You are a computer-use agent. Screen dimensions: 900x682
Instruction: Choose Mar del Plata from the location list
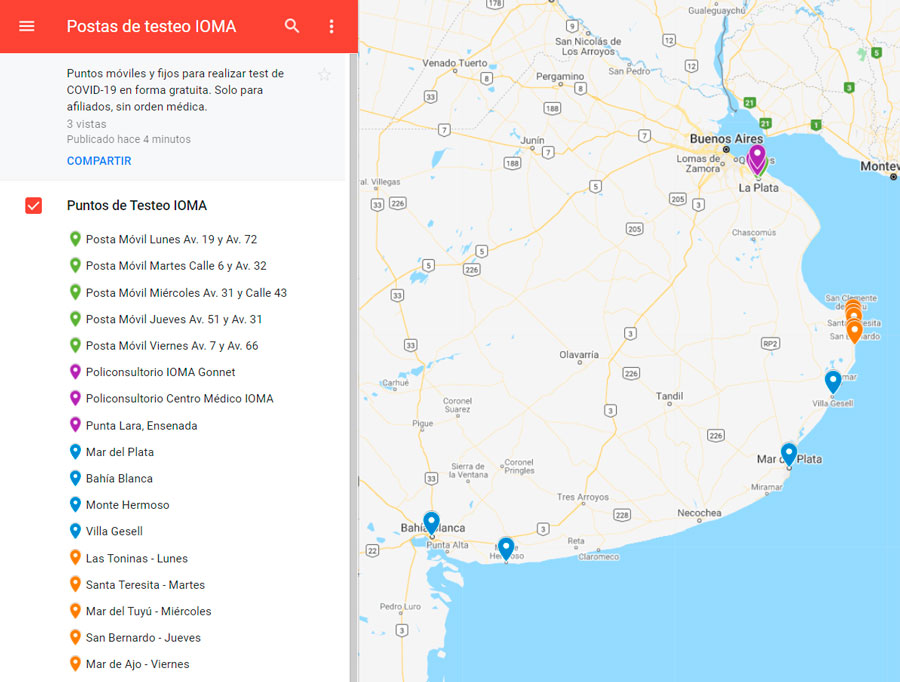120,452
